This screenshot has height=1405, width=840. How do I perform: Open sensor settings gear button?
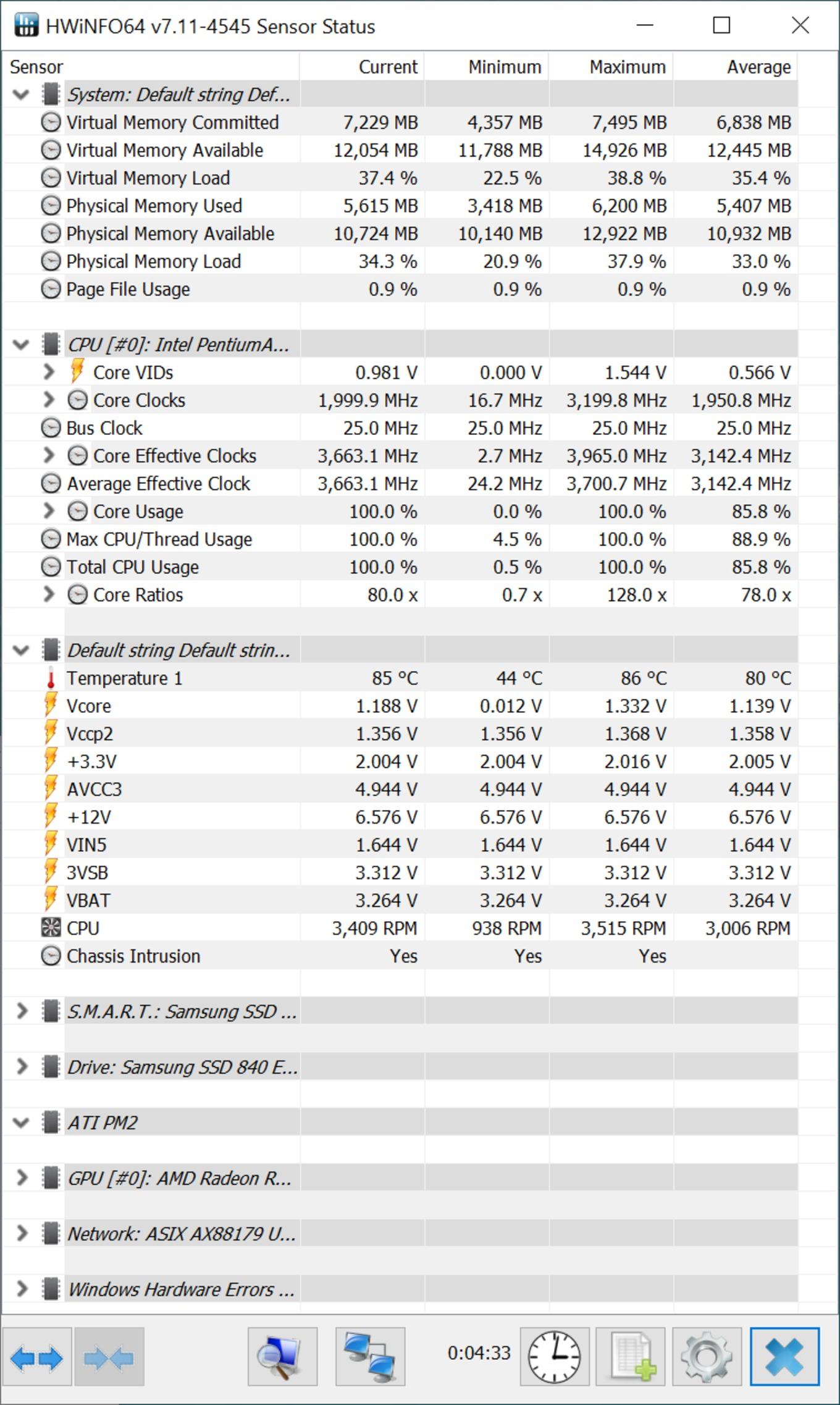tap(707, 1357)
